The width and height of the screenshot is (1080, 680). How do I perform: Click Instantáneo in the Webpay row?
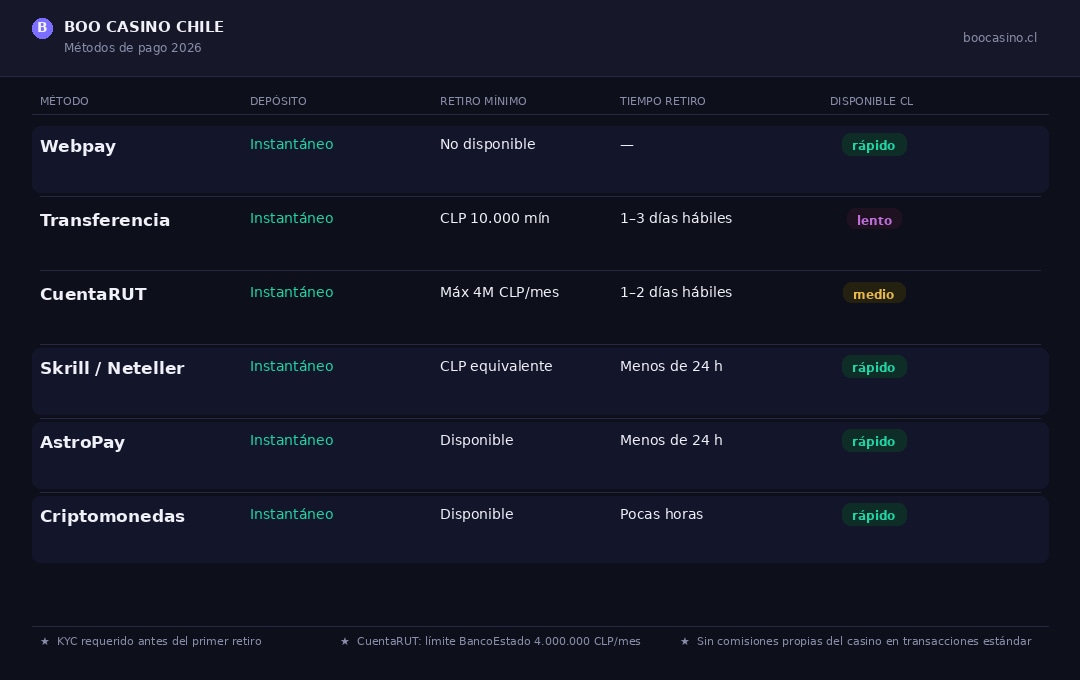291,144
